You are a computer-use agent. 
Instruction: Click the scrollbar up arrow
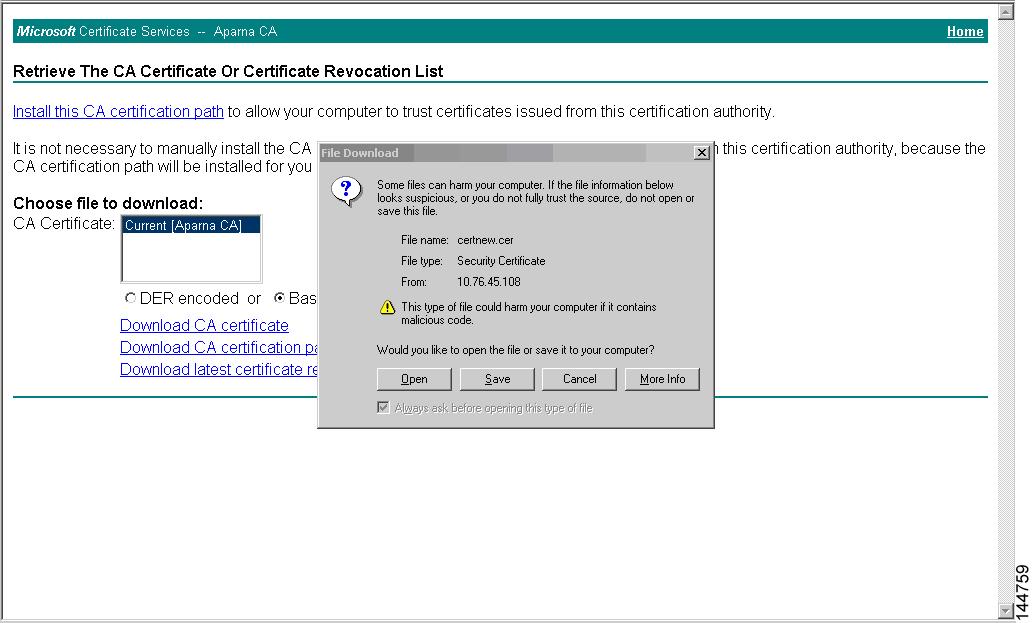point(1005,11)
